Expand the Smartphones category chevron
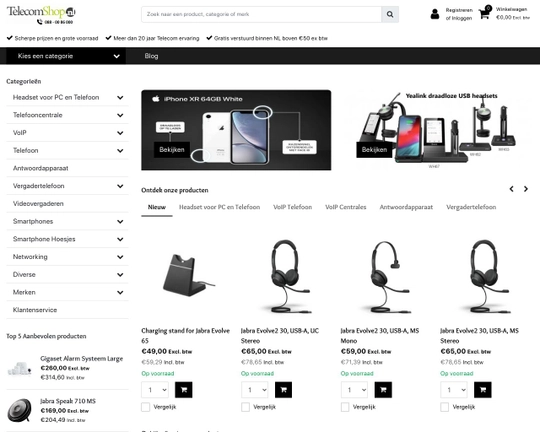Viewport: 540px width, 432px height. tap(120, 222)
